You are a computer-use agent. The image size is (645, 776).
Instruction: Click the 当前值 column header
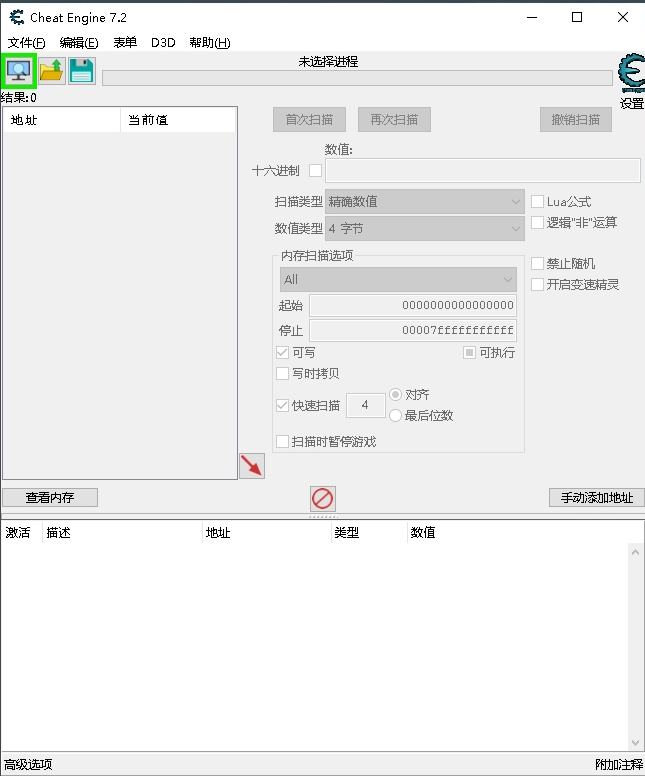click(178, 120)
